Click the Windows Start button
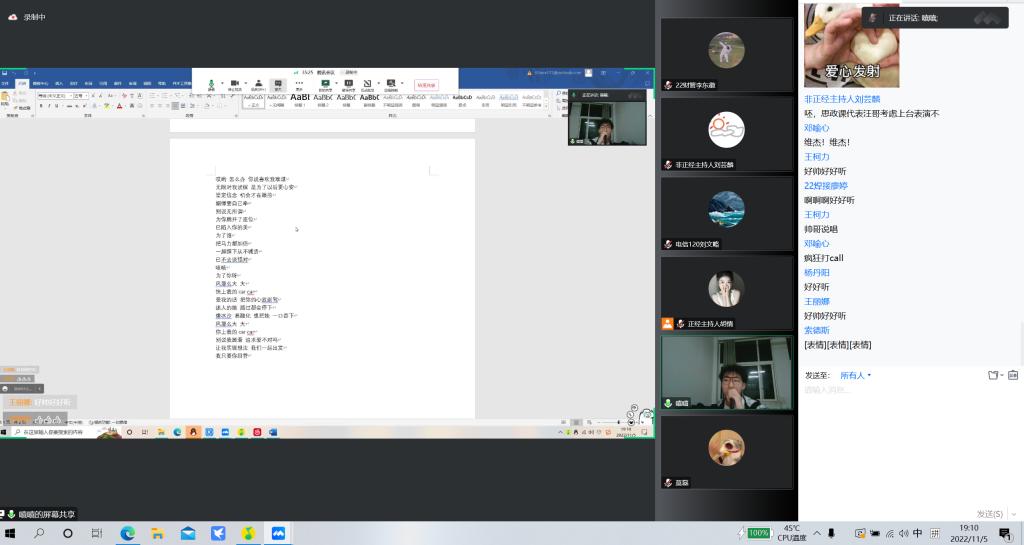1024x545 pixels. [11, 534]
